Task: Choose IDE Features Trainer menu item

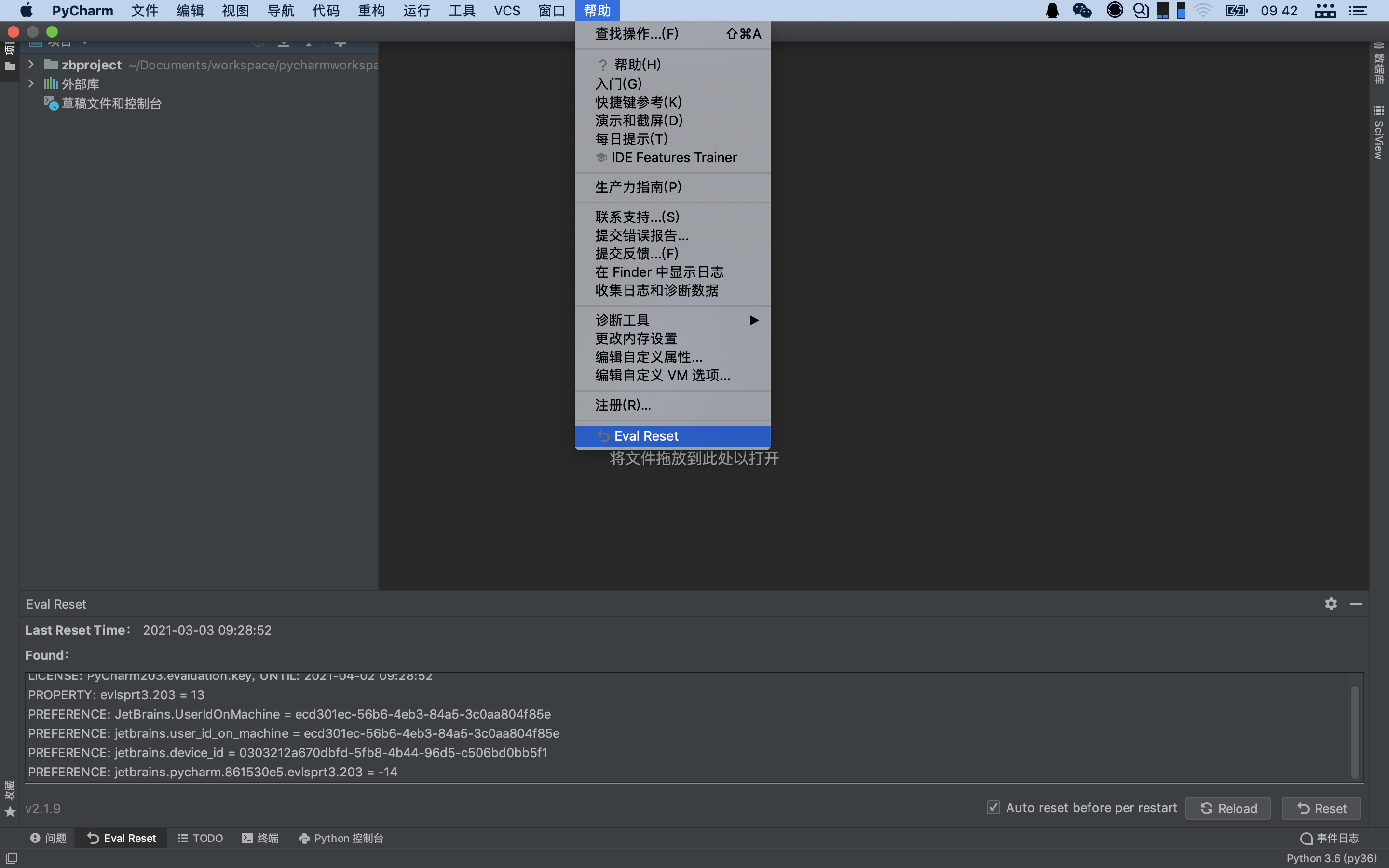Action: [x=673, y=157]
